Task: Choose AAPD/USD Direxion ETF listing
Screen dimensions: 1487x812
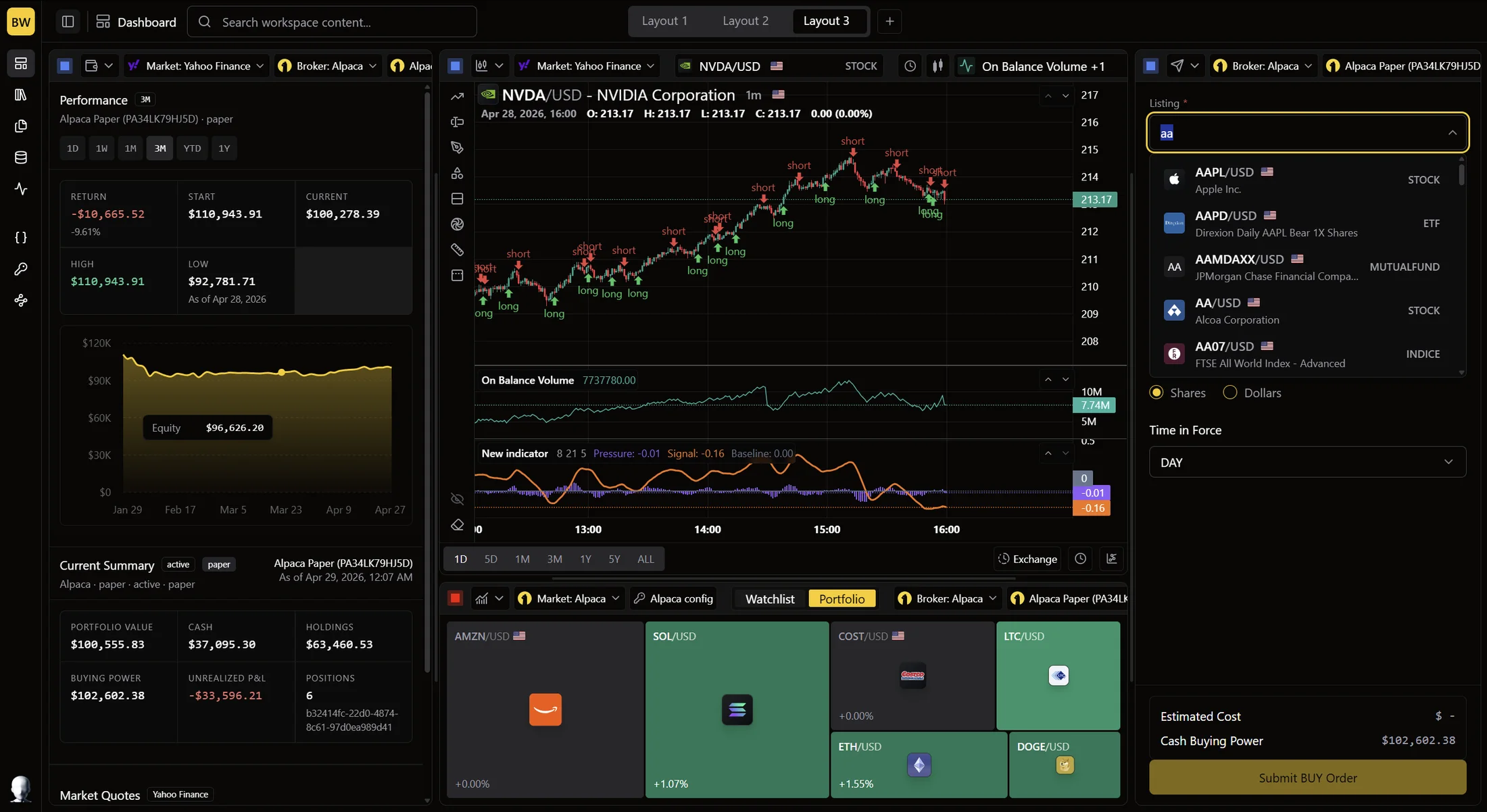Action: pyautogui.click(x=1303, y=224)
